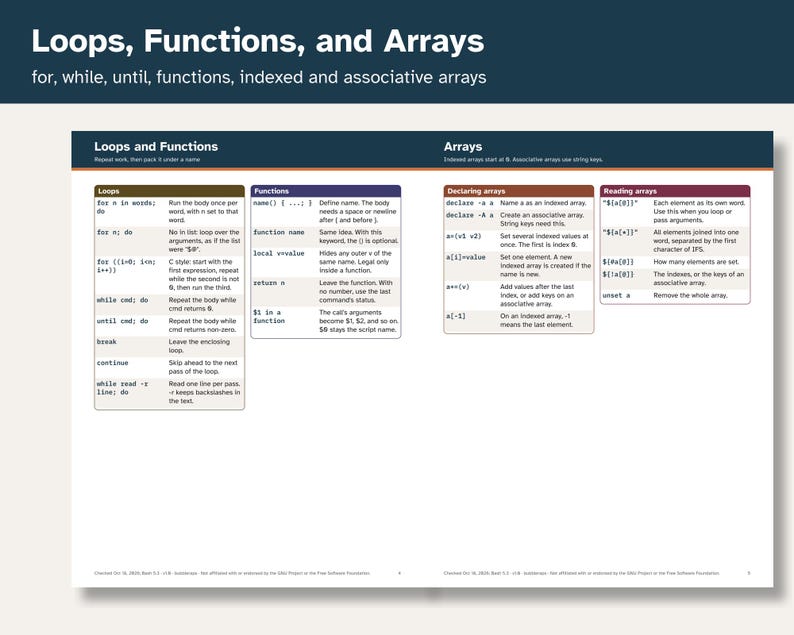The width and height of the screenshot is (794, 635).
Task: Click the 'continue' code cell
Action: point(112,363)
